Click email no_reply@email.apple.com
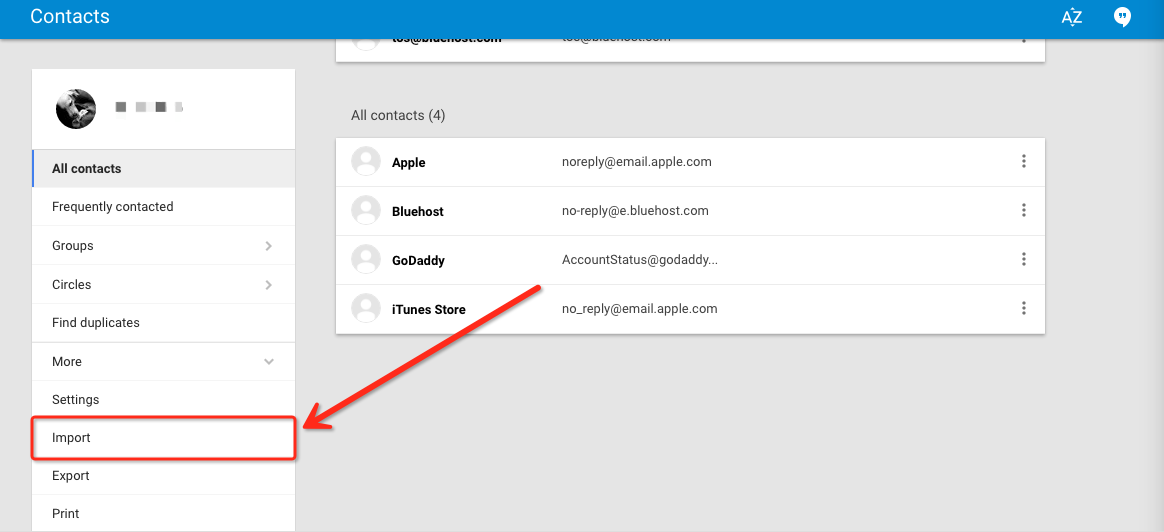The height and width of the screenshot is (532, 1164). (x=640, y=309)
